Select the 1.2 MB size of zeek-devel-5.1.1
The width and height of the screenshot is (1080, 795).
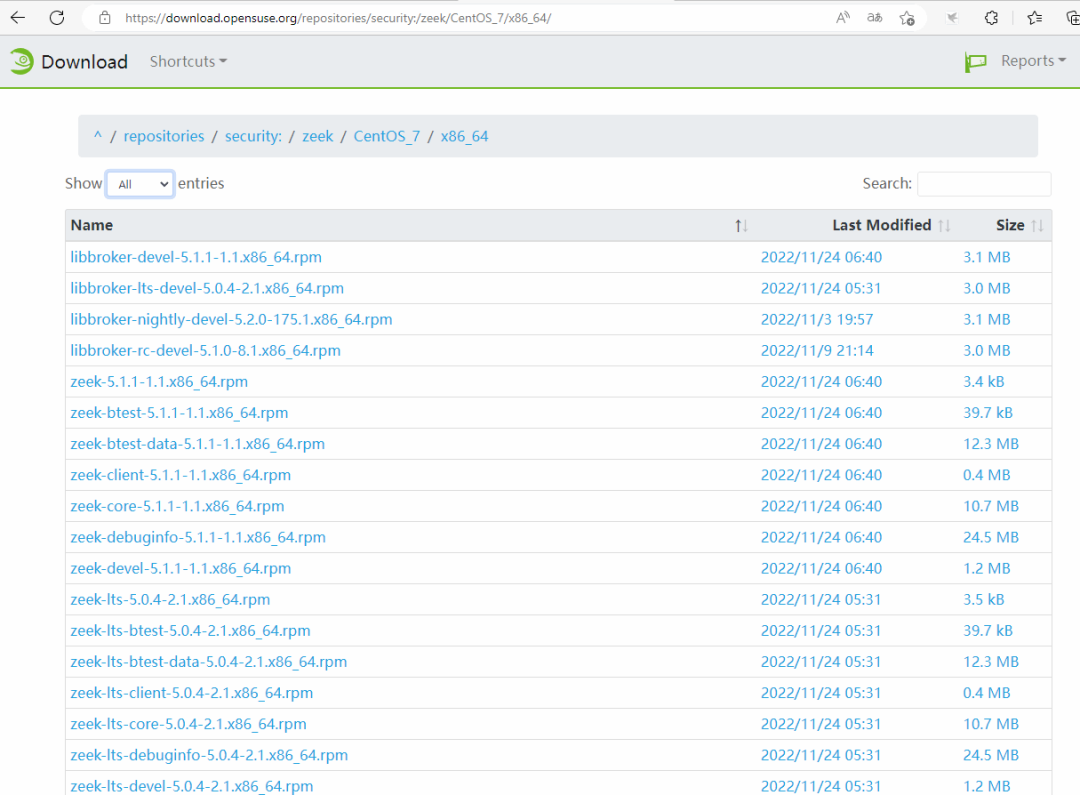986,568
